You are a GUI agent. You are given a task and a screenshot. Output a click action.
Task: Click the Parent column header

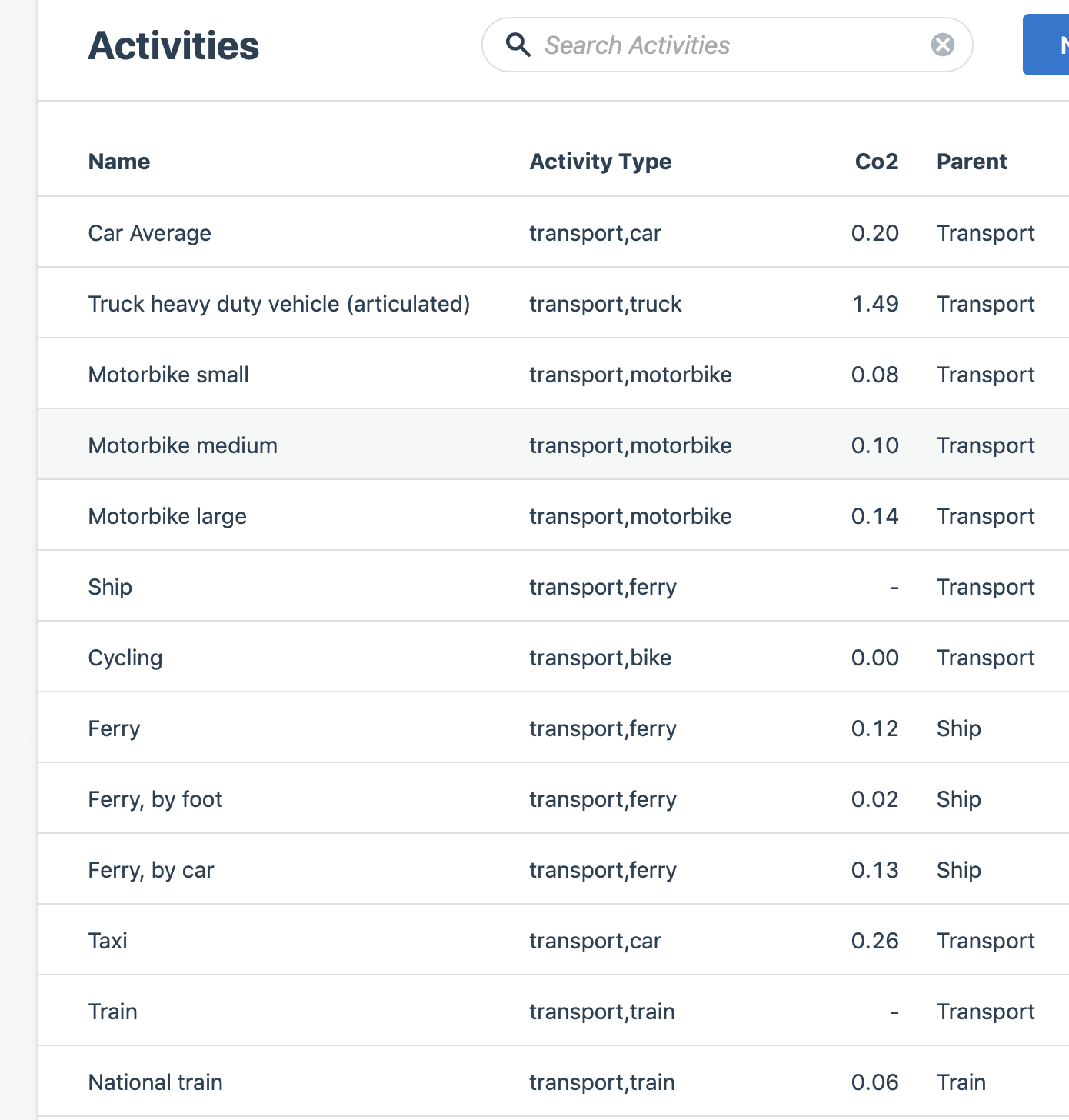coord(972,162)
